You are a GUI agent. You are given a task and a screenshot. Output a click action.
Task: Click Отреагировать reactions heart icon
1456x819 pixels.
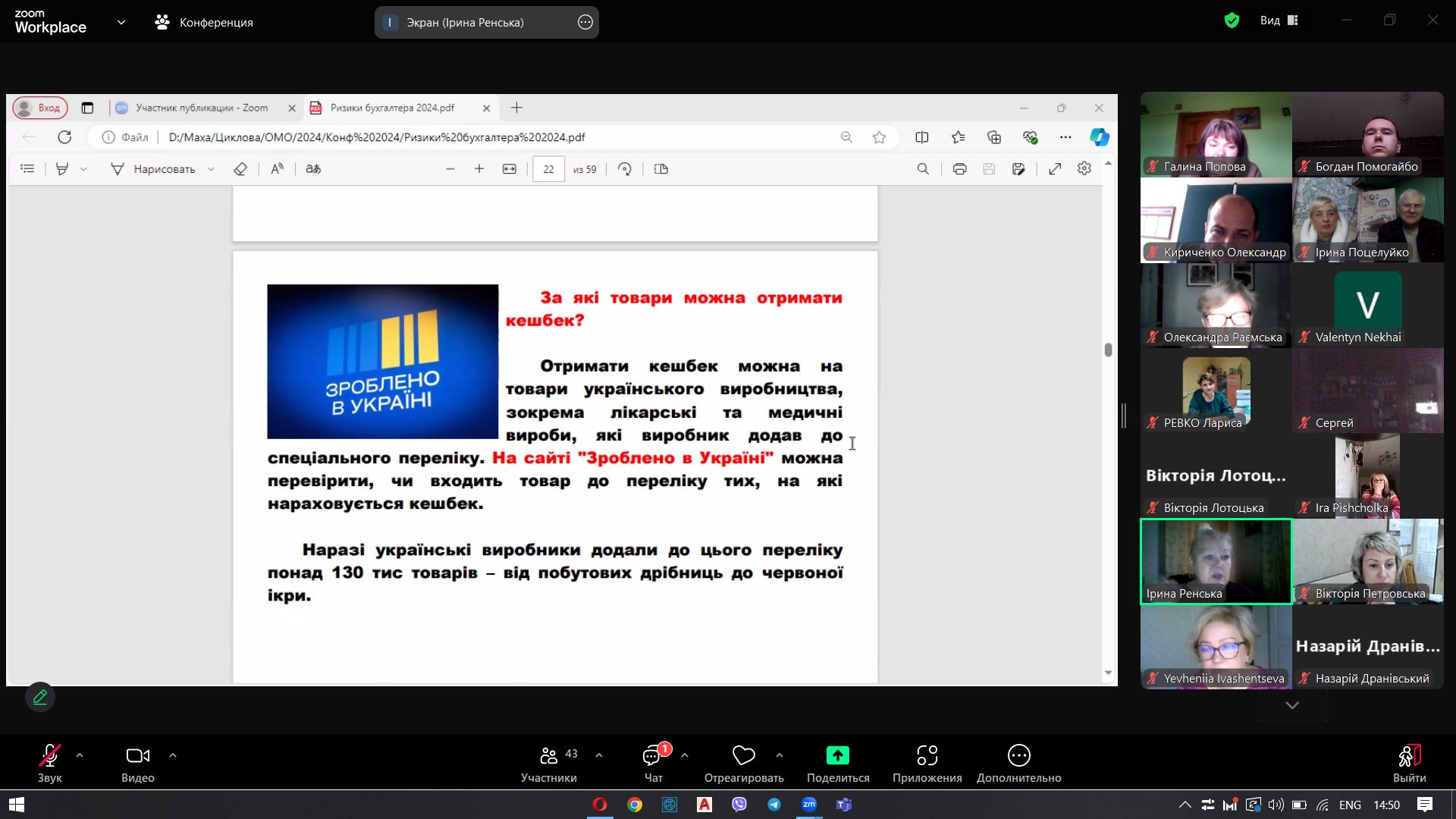point(743,756)
